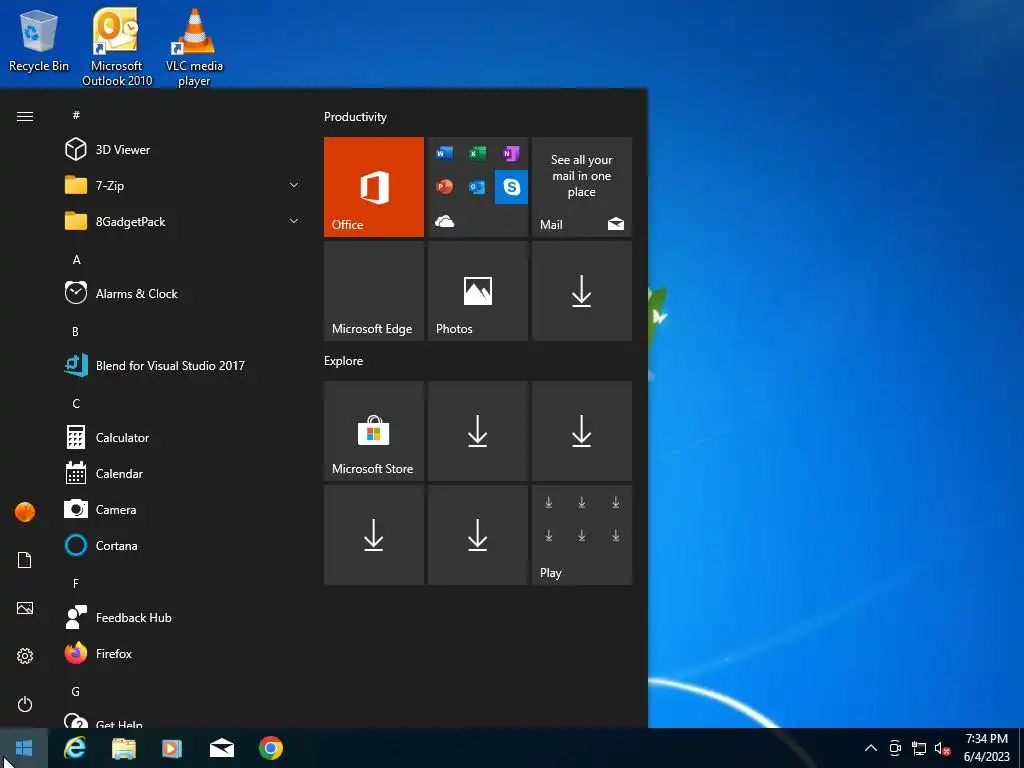Click the Explore group header
1024x768 pixels.
[344, 360]
